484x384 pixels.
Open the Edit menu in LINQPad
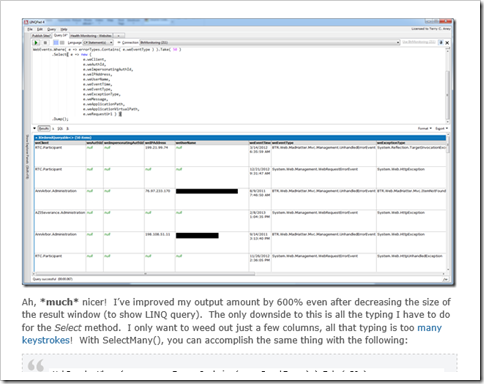point(40,29)
